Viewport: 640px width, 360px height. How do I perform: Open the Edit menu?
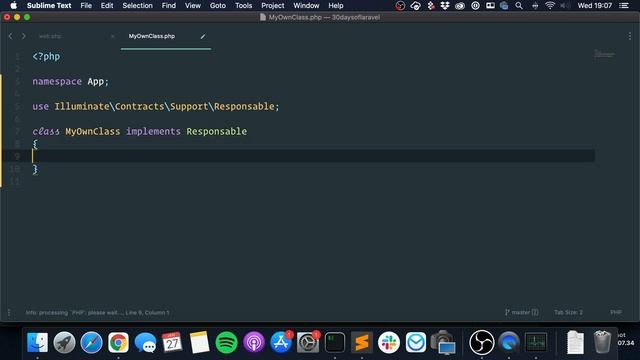[x=107, y=6]
